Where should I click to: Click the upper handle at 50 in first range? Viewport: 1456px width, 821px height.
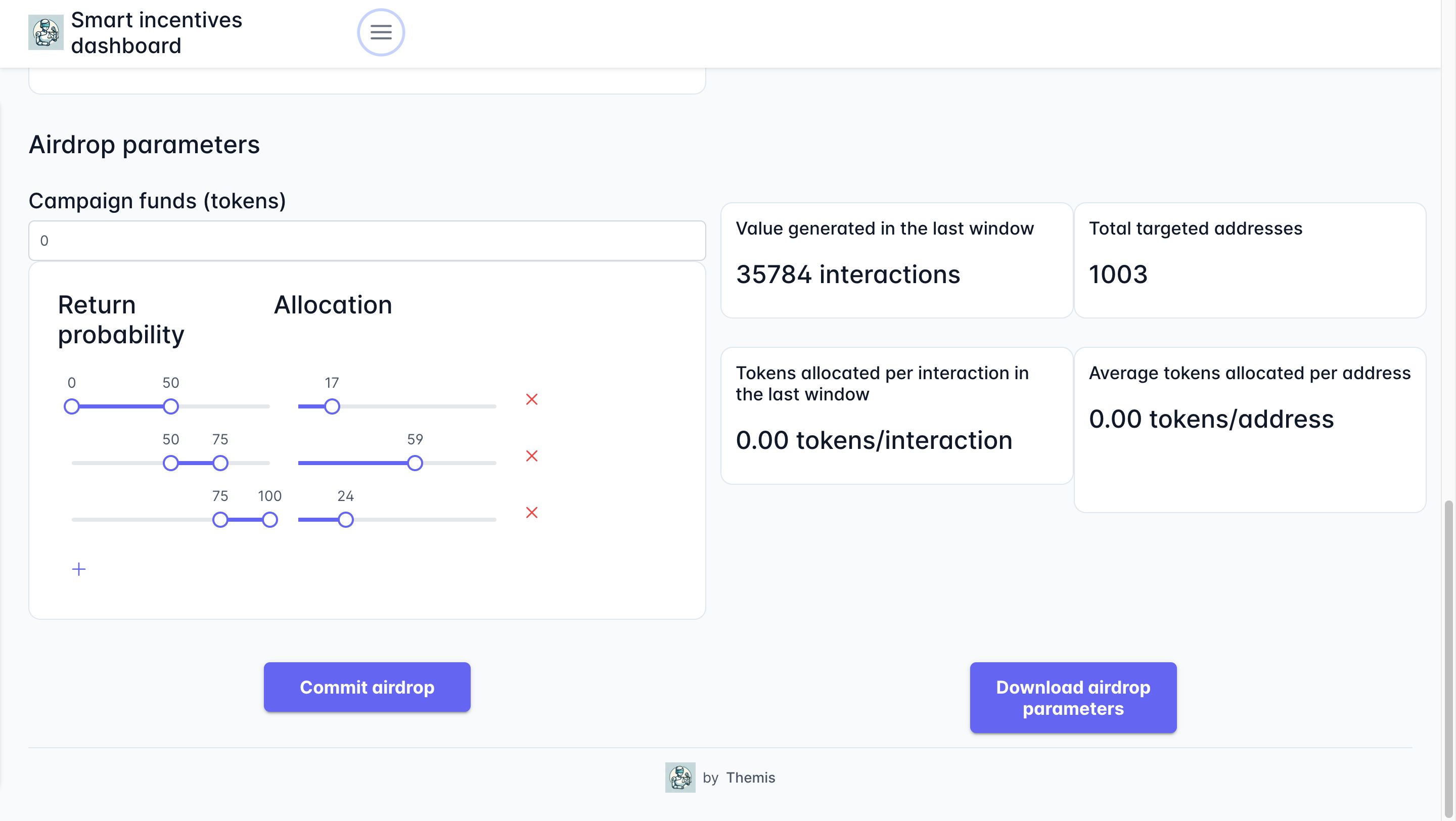click(x=171, y=406)
